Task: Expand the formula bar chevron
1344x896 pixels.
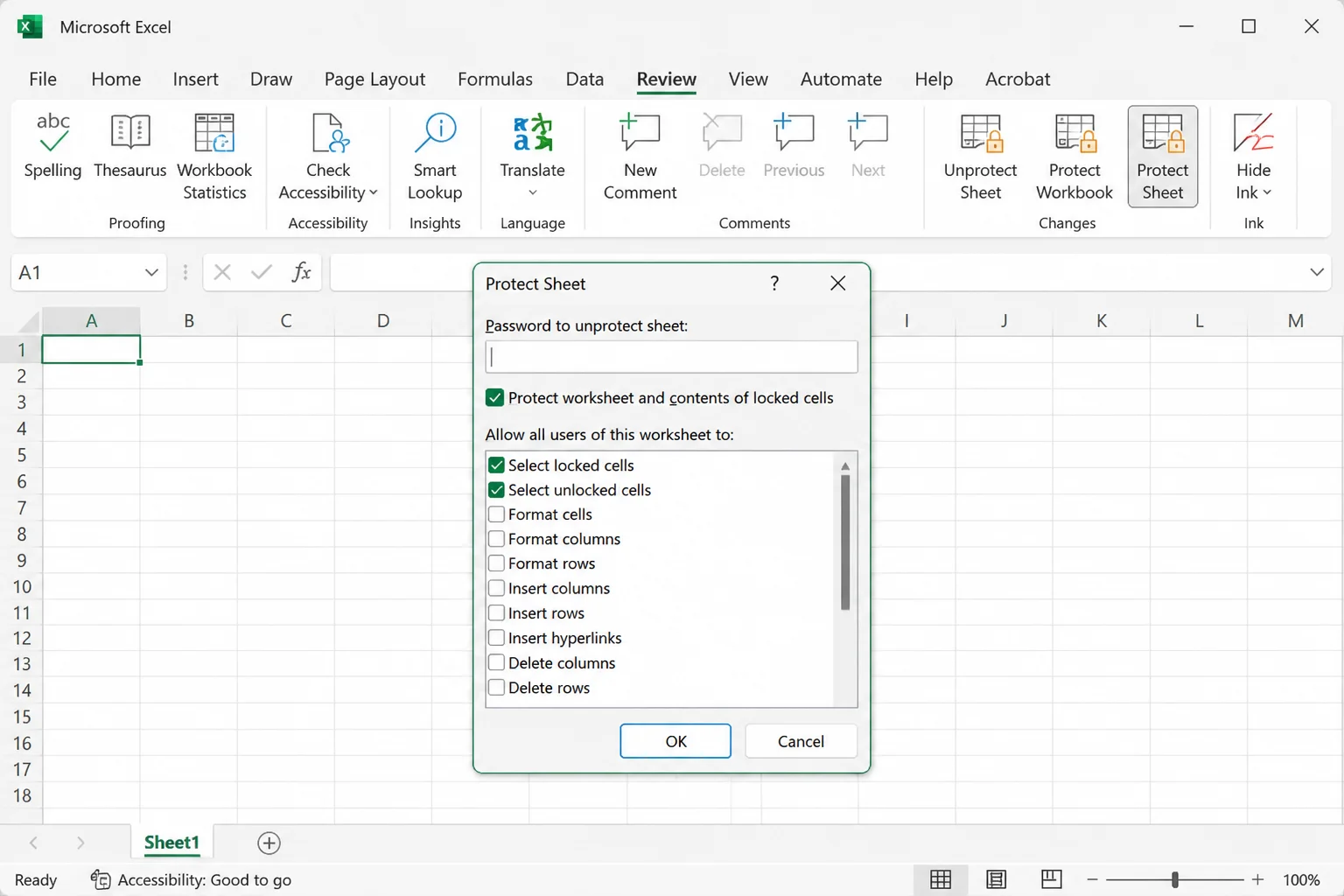Action: (1317, 272)
